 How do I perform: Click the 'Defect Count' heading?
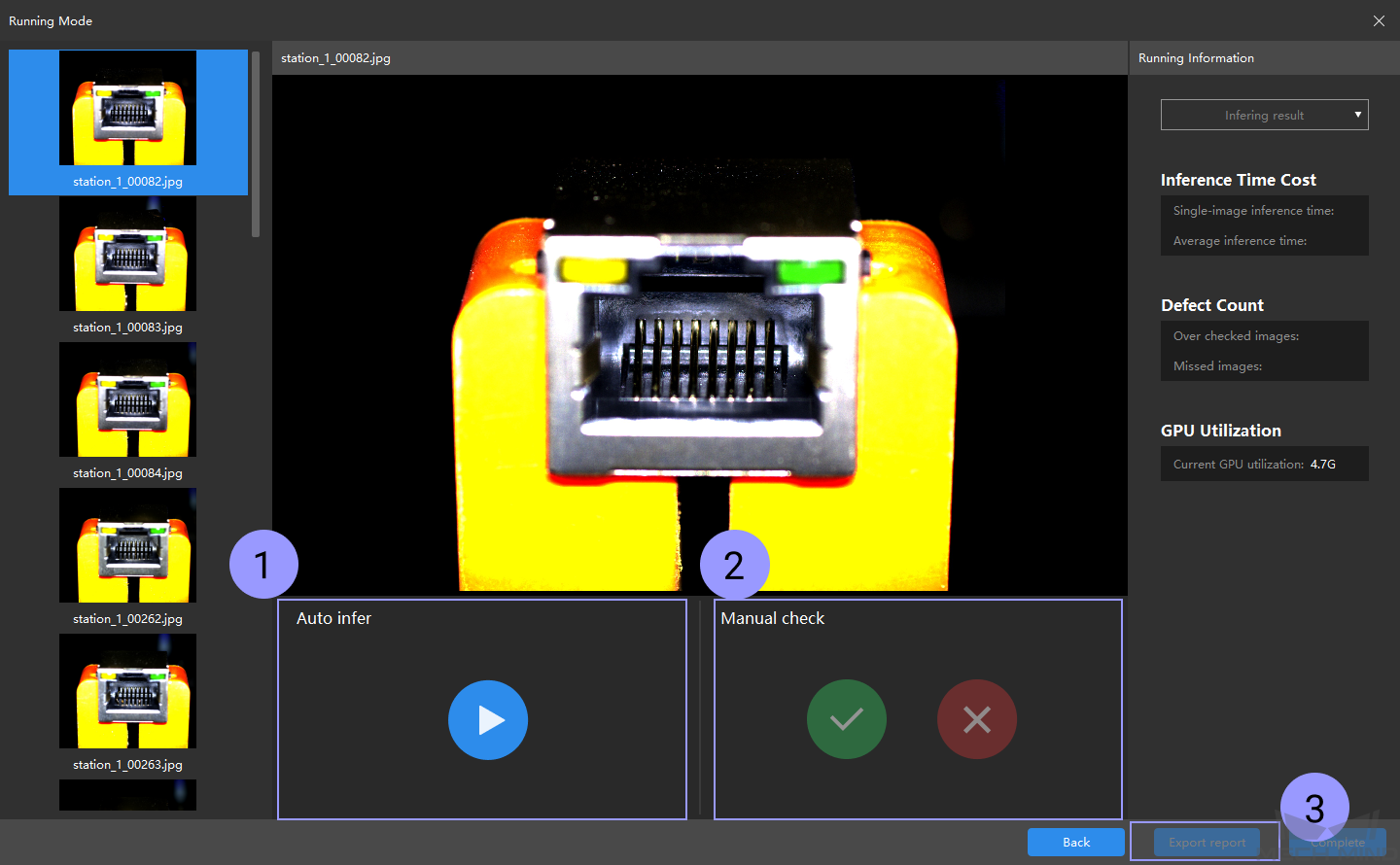click(1211, 305)
